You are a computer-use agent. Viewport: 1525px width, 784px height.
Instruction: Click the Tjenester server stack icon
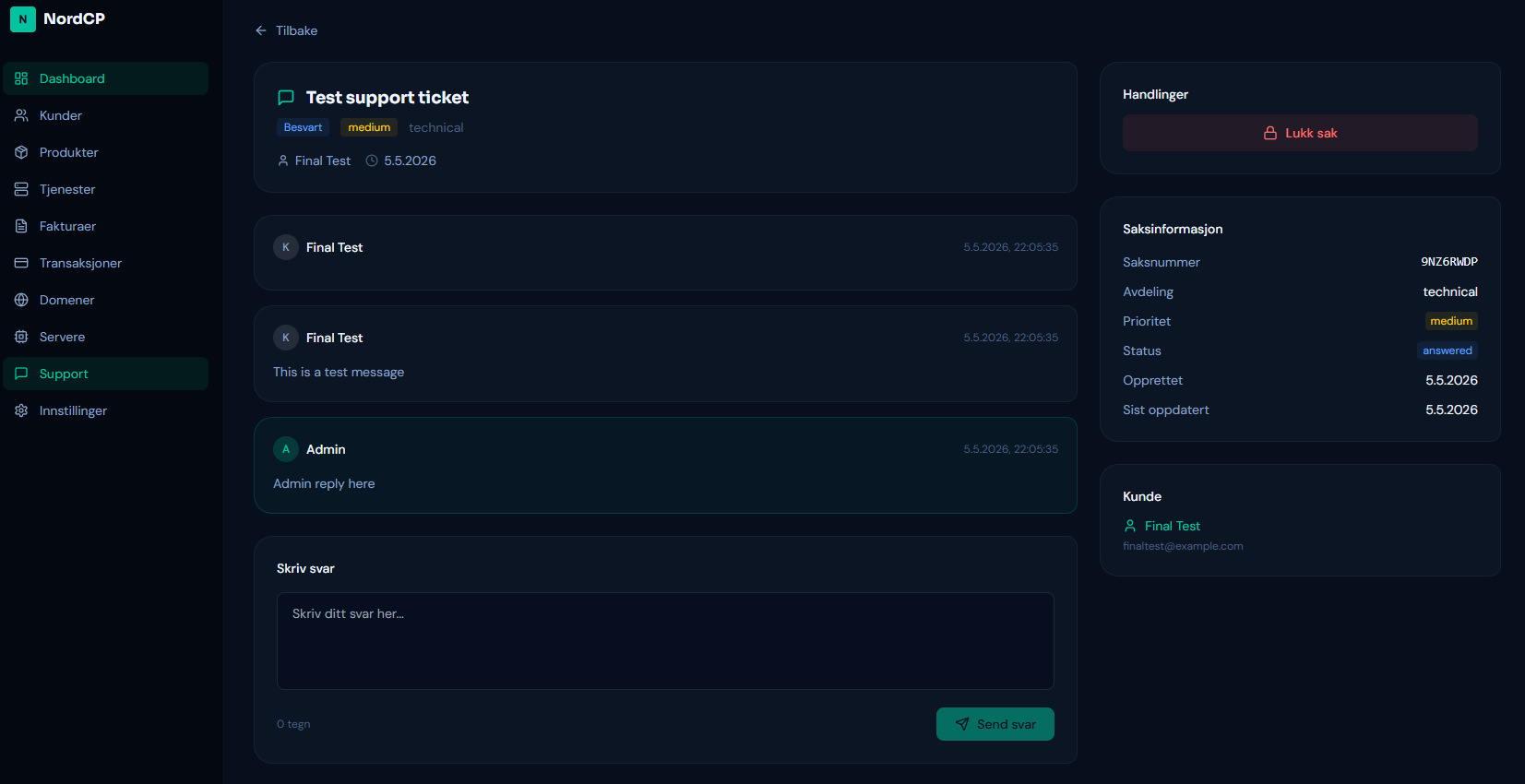click(21, 189)
